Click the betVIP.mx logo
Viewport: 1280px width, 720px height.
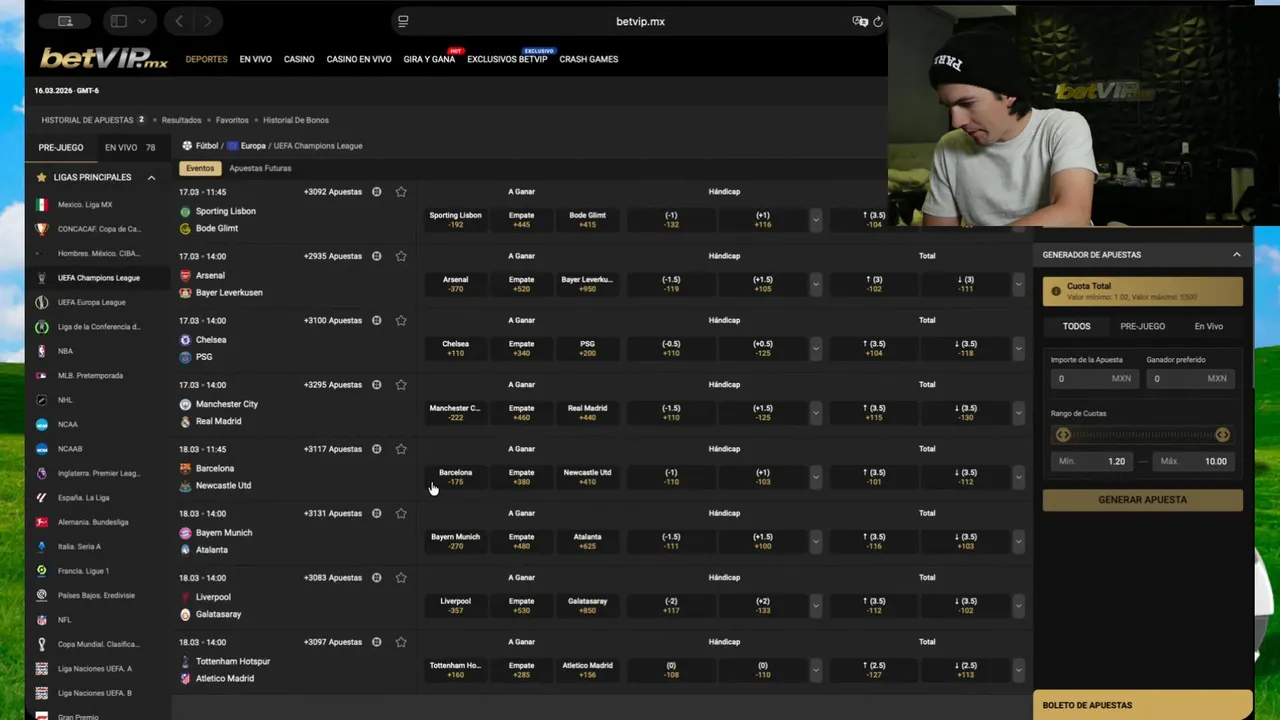(104, 59)
